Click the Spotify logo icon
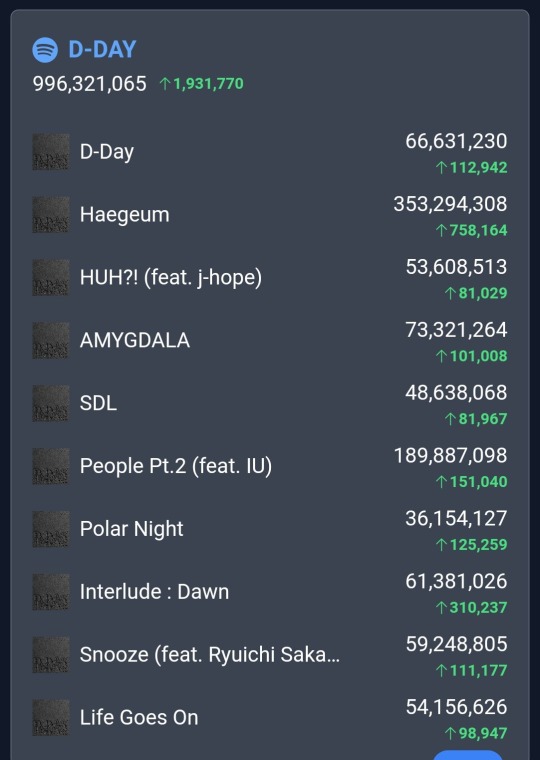540x760 pixels. (x=45, y=50)
